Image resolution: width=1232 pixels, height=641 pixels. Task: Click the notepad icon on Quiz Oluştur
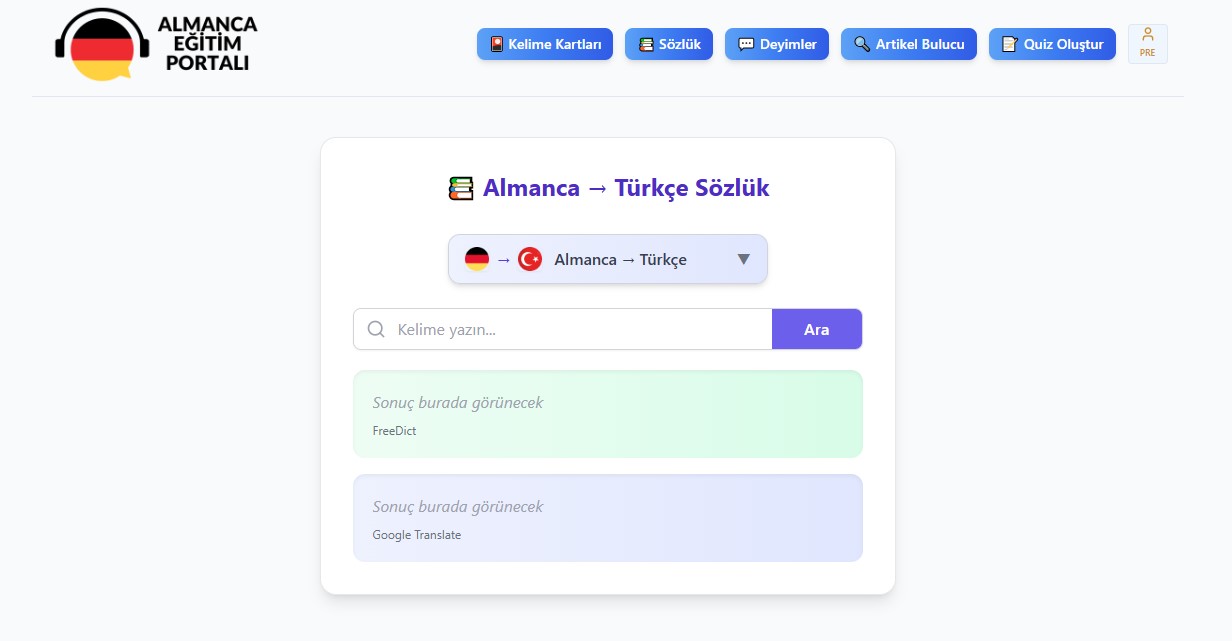pyautogui.click(x=1009, y=44)
